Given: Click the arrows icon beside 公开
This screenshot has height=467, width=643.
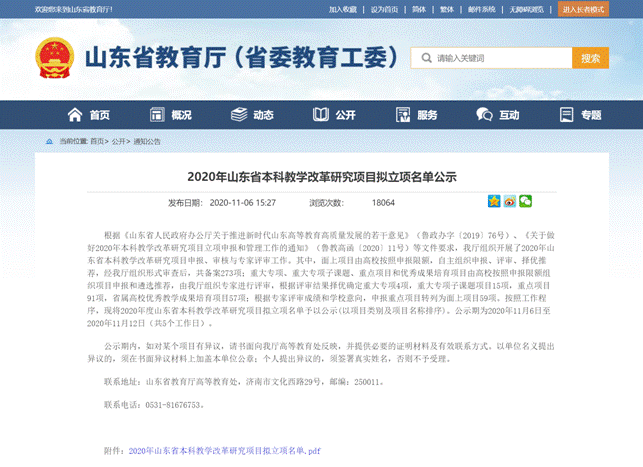Looking at the screenshot, I should click(x=321, y=115).
